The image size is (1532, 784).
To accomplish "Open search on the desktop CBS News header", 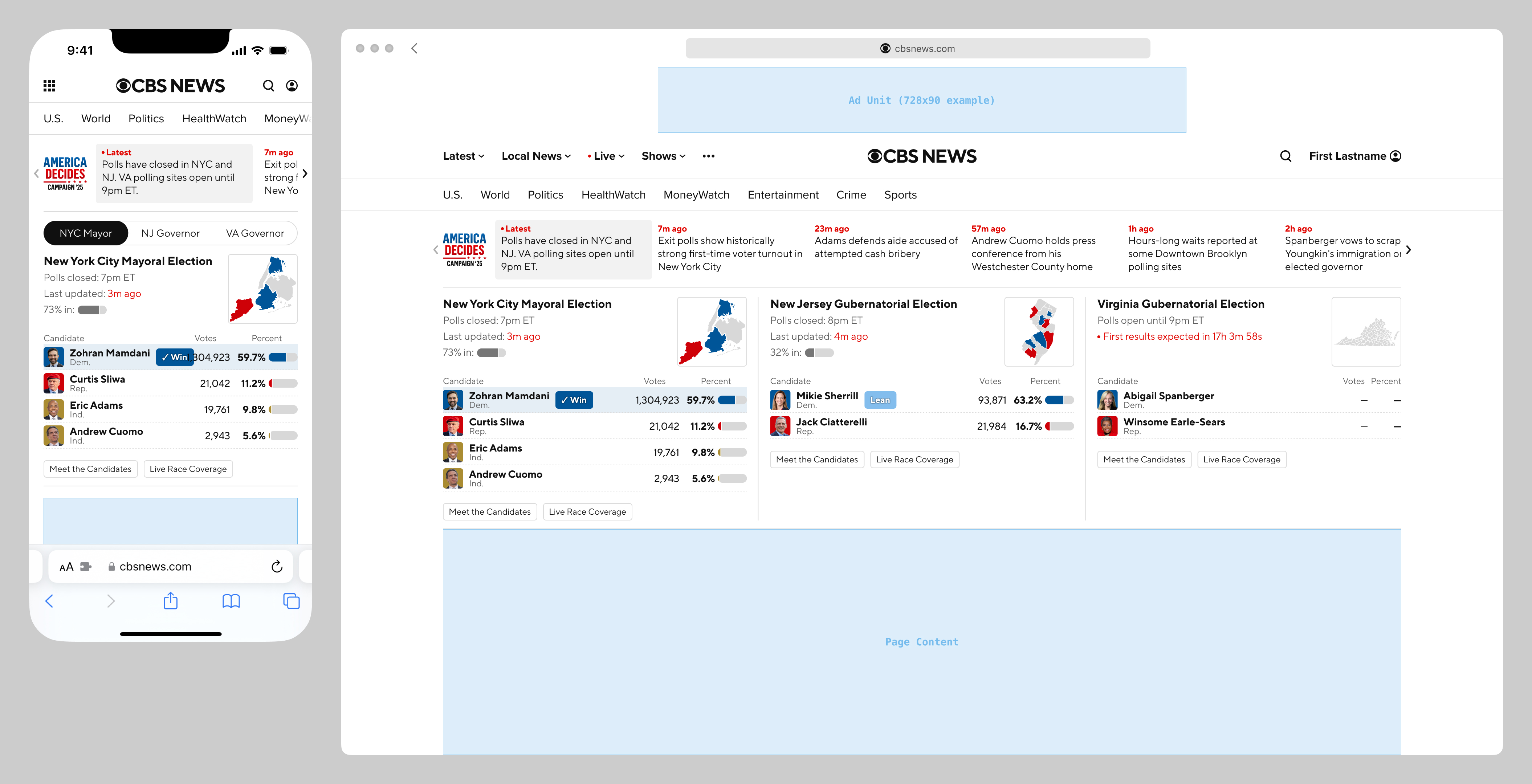I will point(1286,156).
